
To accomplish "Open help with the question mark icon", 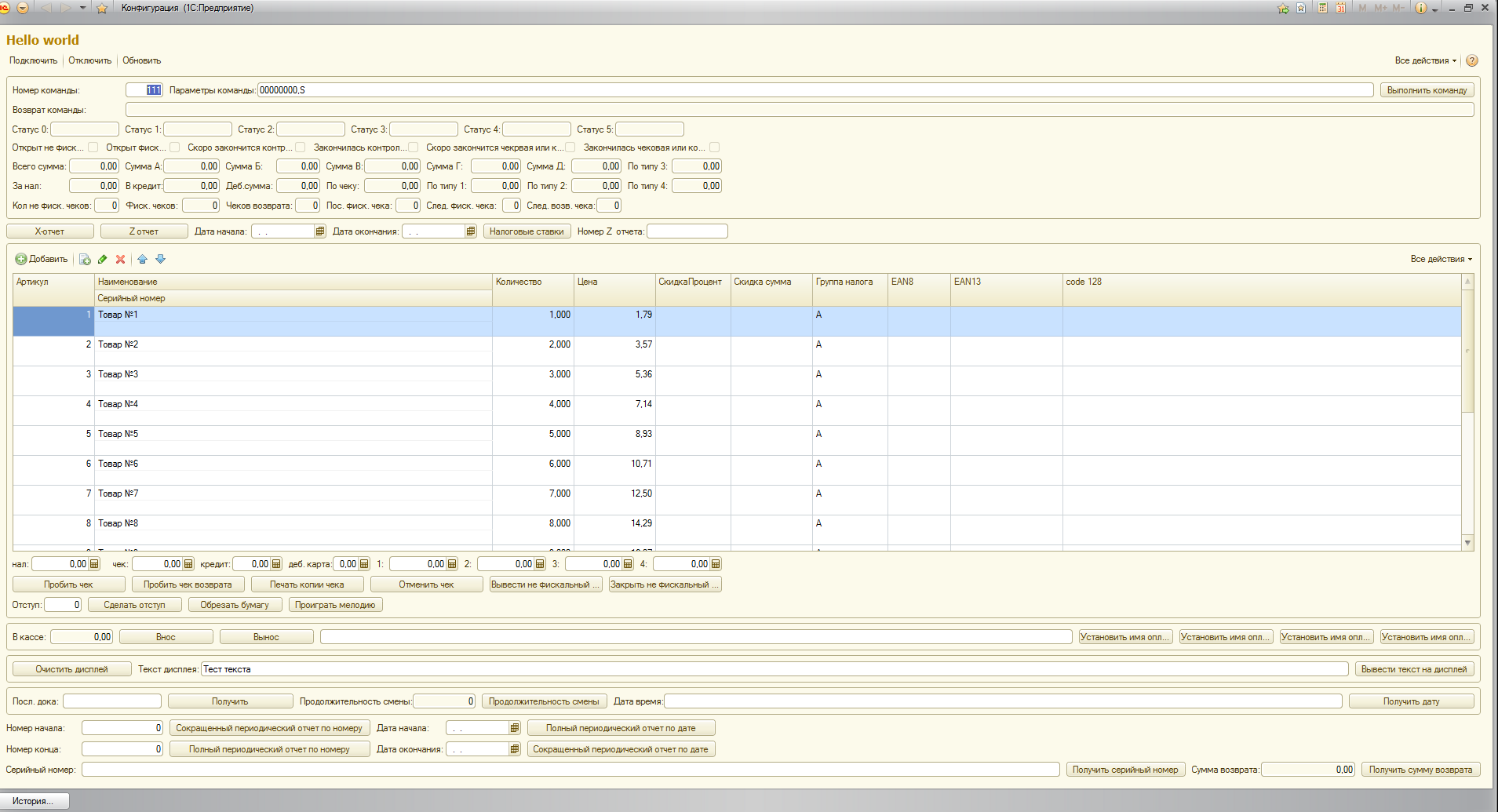I will coord(1472,60).
